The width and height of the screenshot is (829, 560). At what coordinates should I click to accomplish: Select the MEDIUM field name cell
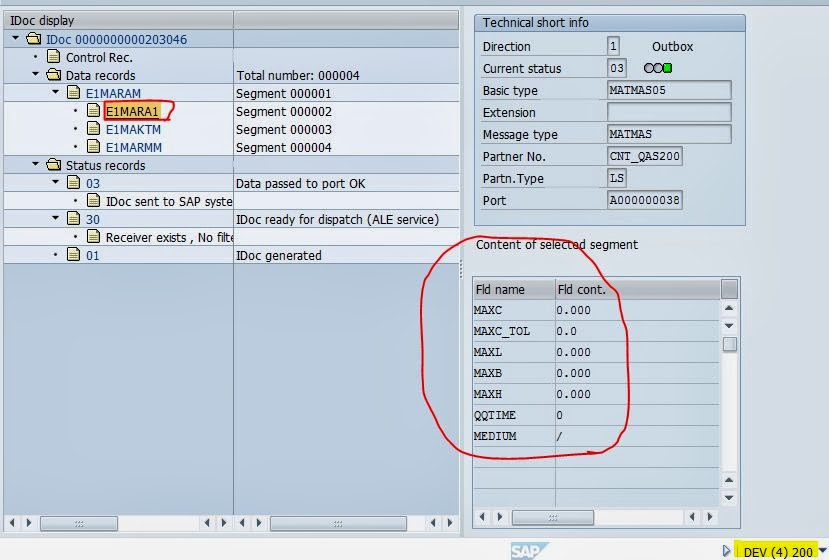click(514, 436)
